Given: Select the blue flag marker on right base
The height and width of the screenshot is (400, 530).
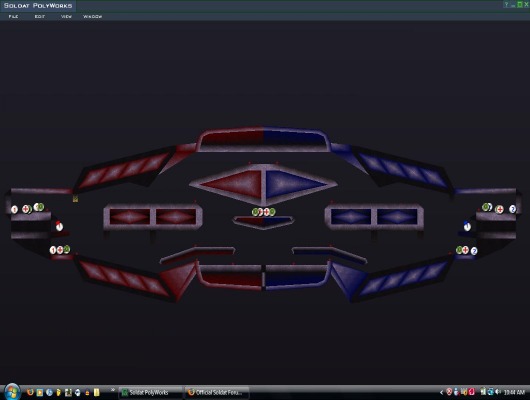Looking at the screenshot, I should (x=467, y=226).
